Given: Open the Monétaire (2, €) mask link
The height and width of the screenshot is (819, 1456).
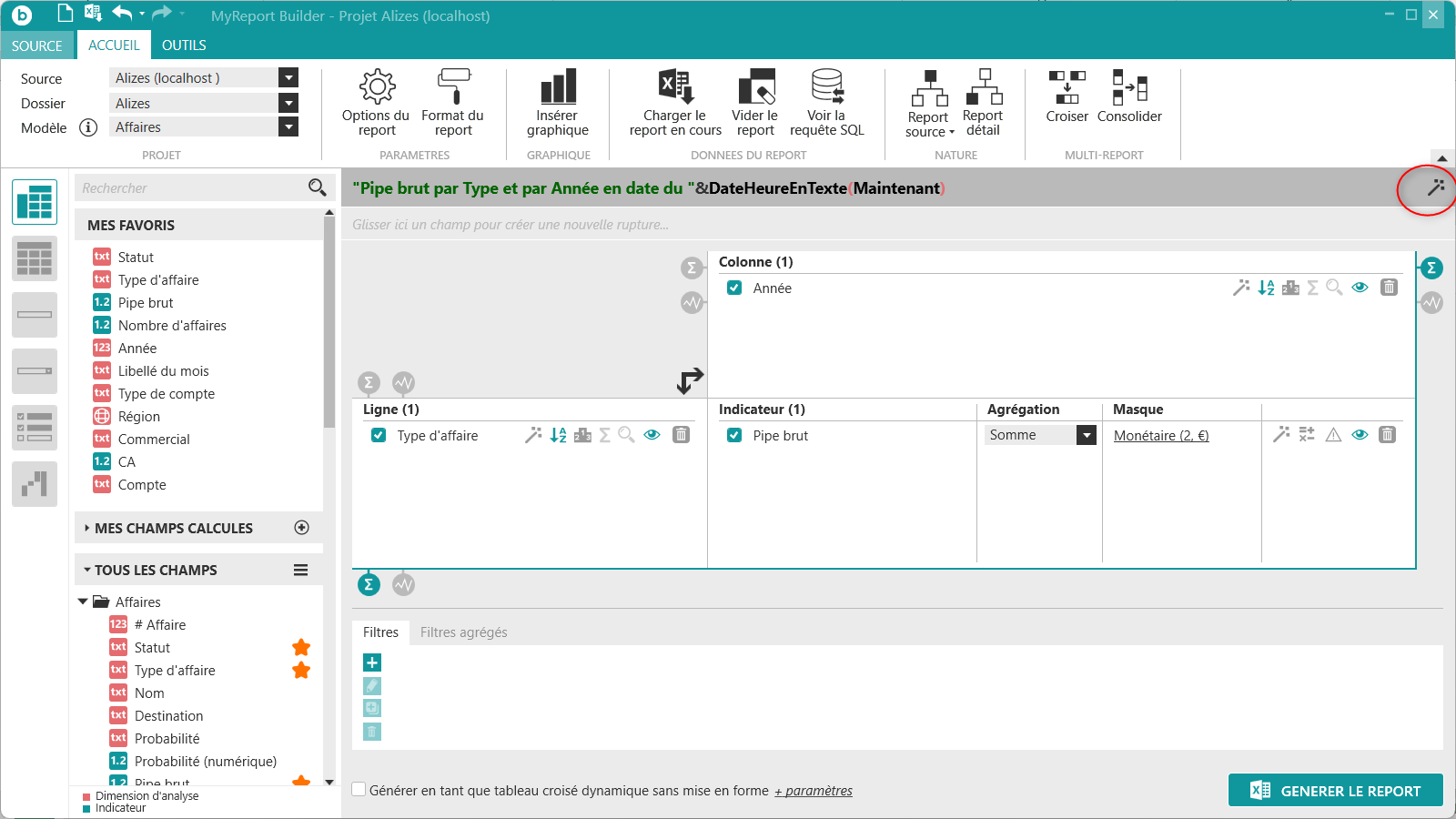Looking at the screenshot, I should pos(1161,436).
